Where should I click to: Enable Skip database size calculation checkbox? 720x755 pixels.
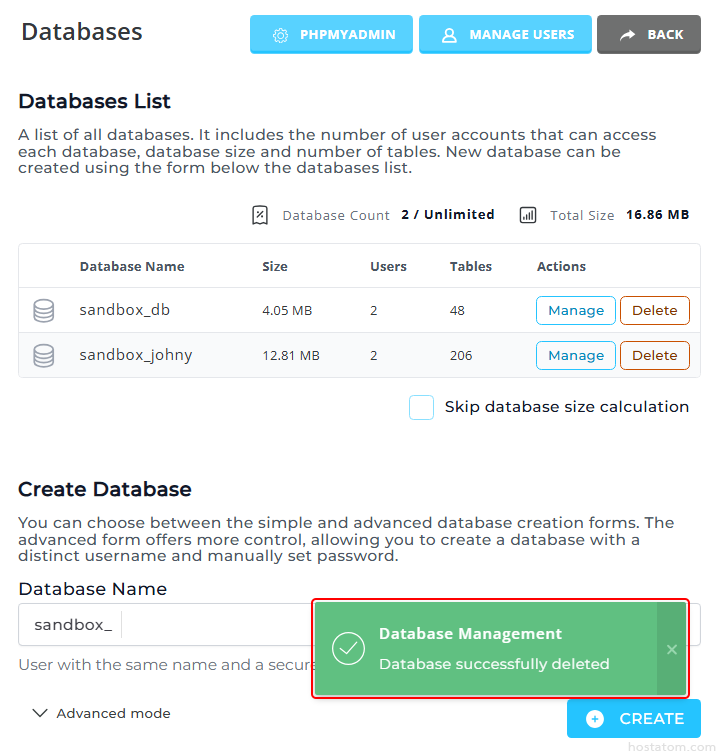pyautogui.click(x=421, y=407)
